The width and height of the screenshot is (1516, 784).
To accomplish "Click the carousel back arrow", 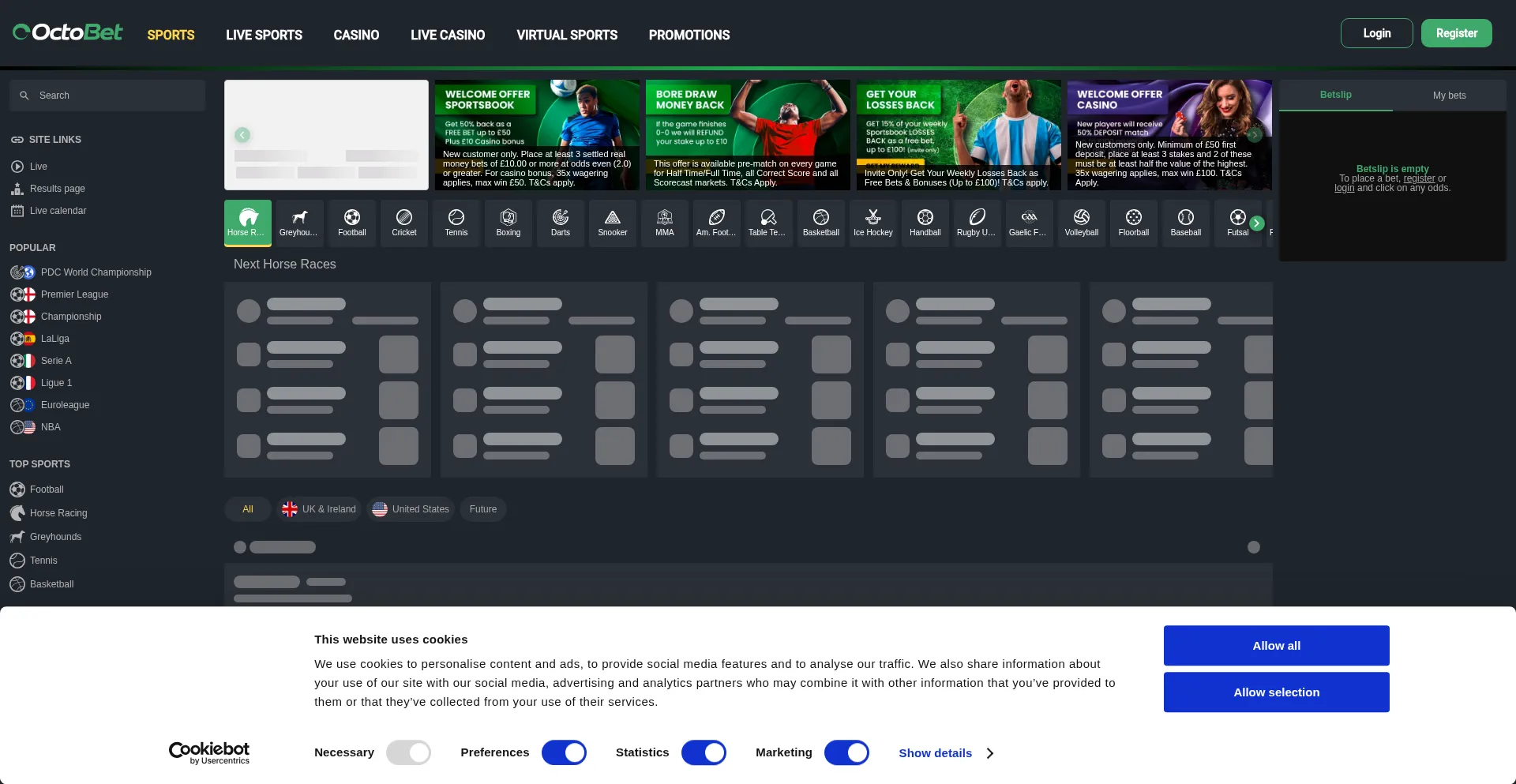I will pyautogui.click(x=242, y=135).
